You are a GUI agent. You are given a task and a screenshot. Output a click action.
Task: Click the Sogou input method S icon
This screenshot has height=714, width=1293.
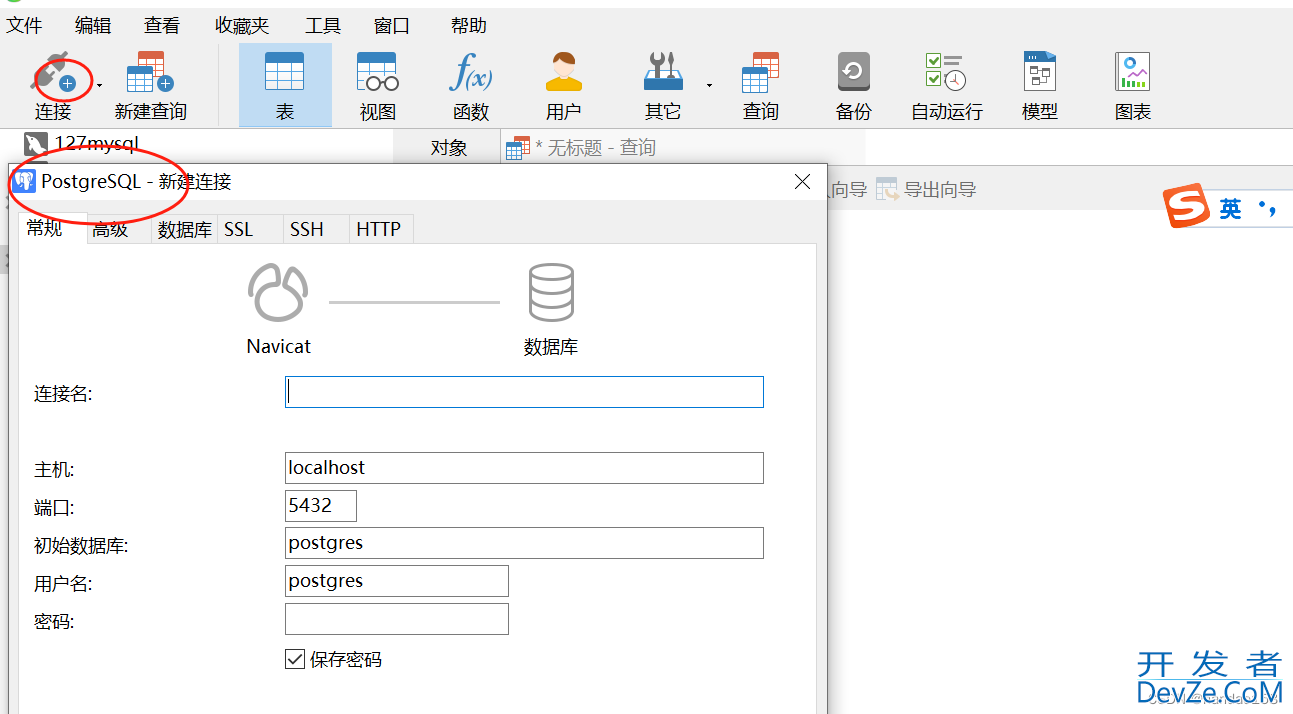1186,207
